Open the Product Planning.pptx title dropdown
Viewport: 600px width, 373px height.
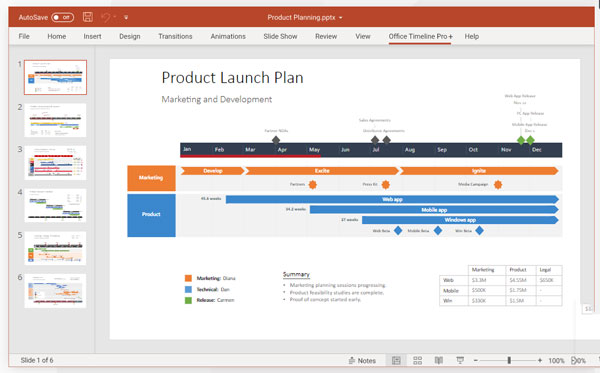coord(341,18)
